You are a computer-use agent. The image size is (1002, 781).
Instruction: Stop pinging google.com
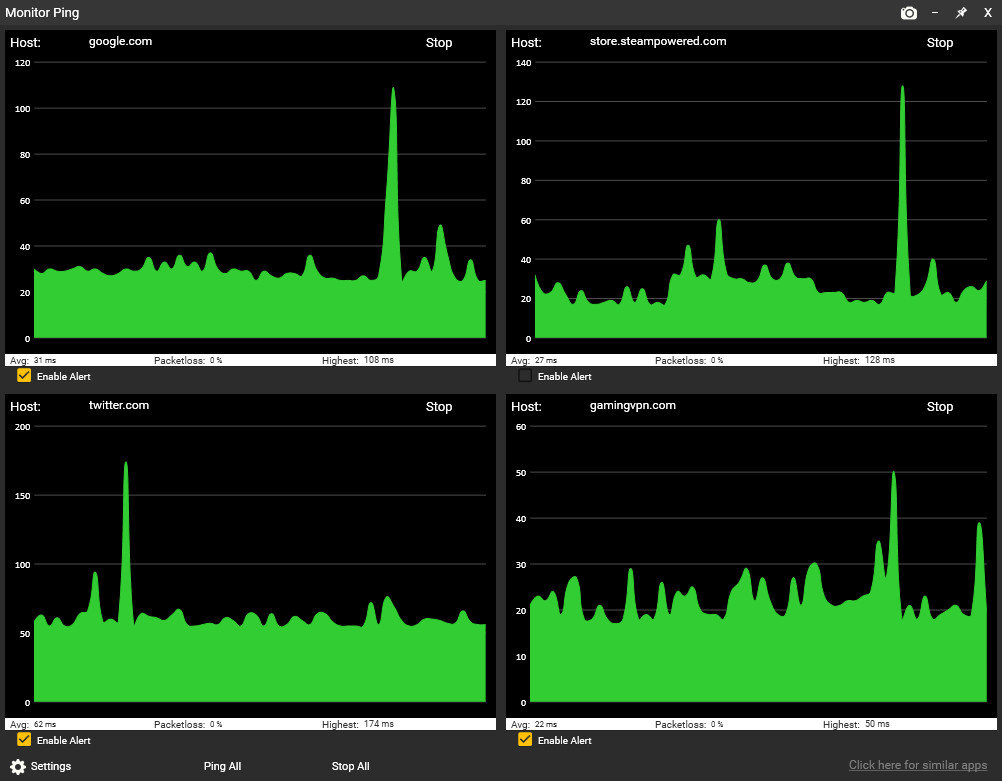(439, 43)
